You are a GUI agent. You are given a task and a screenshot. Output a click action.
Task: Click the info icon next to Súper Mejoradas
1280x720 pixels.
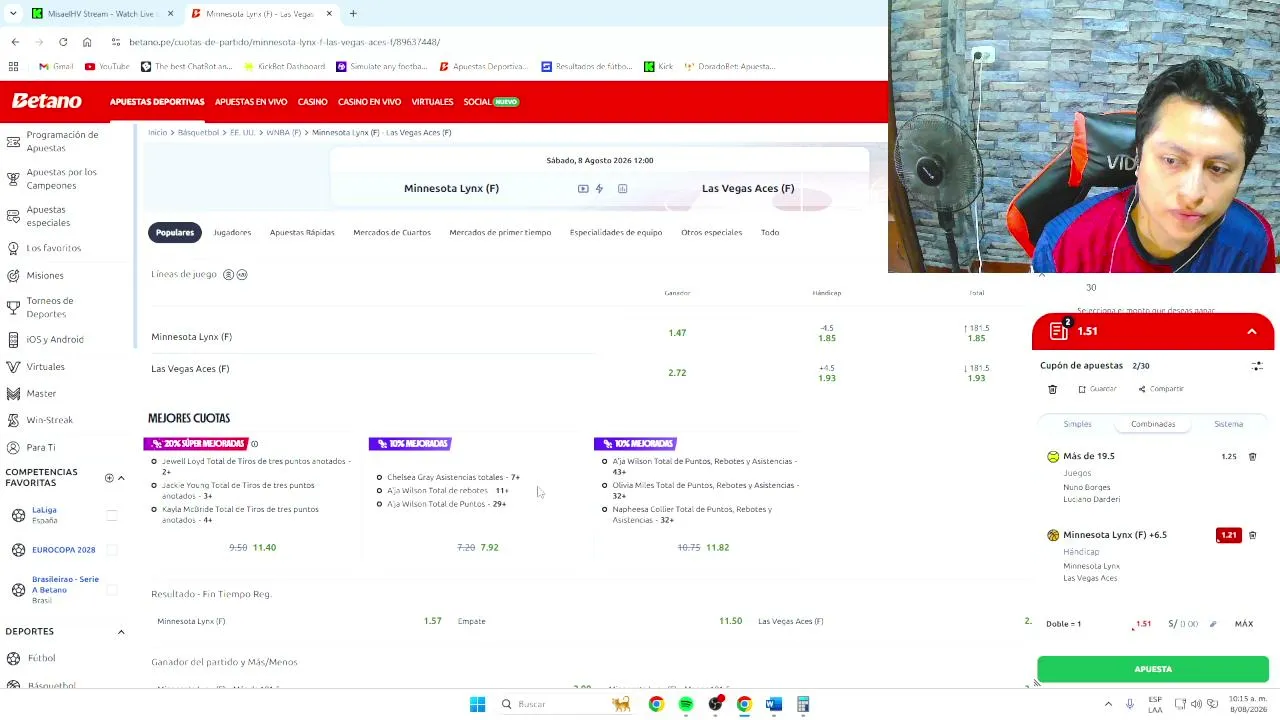(x=254, y=444)
